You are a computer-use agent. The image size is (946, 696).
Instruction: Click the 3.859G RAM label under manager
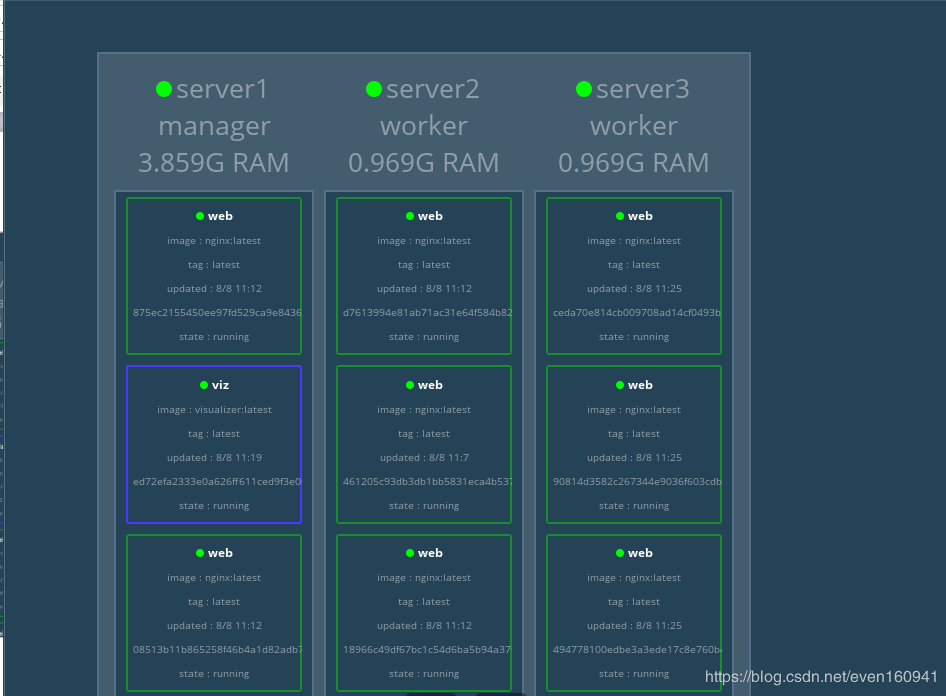point(214,163)
